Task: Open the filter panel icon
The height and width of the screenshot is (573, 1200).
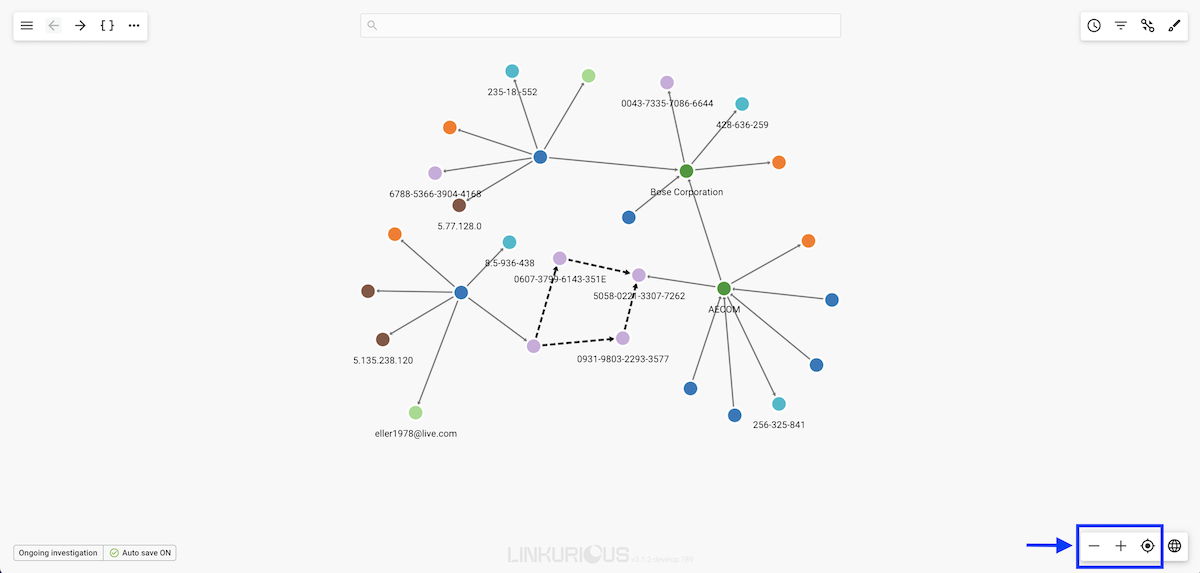Action: point(1121,25)
